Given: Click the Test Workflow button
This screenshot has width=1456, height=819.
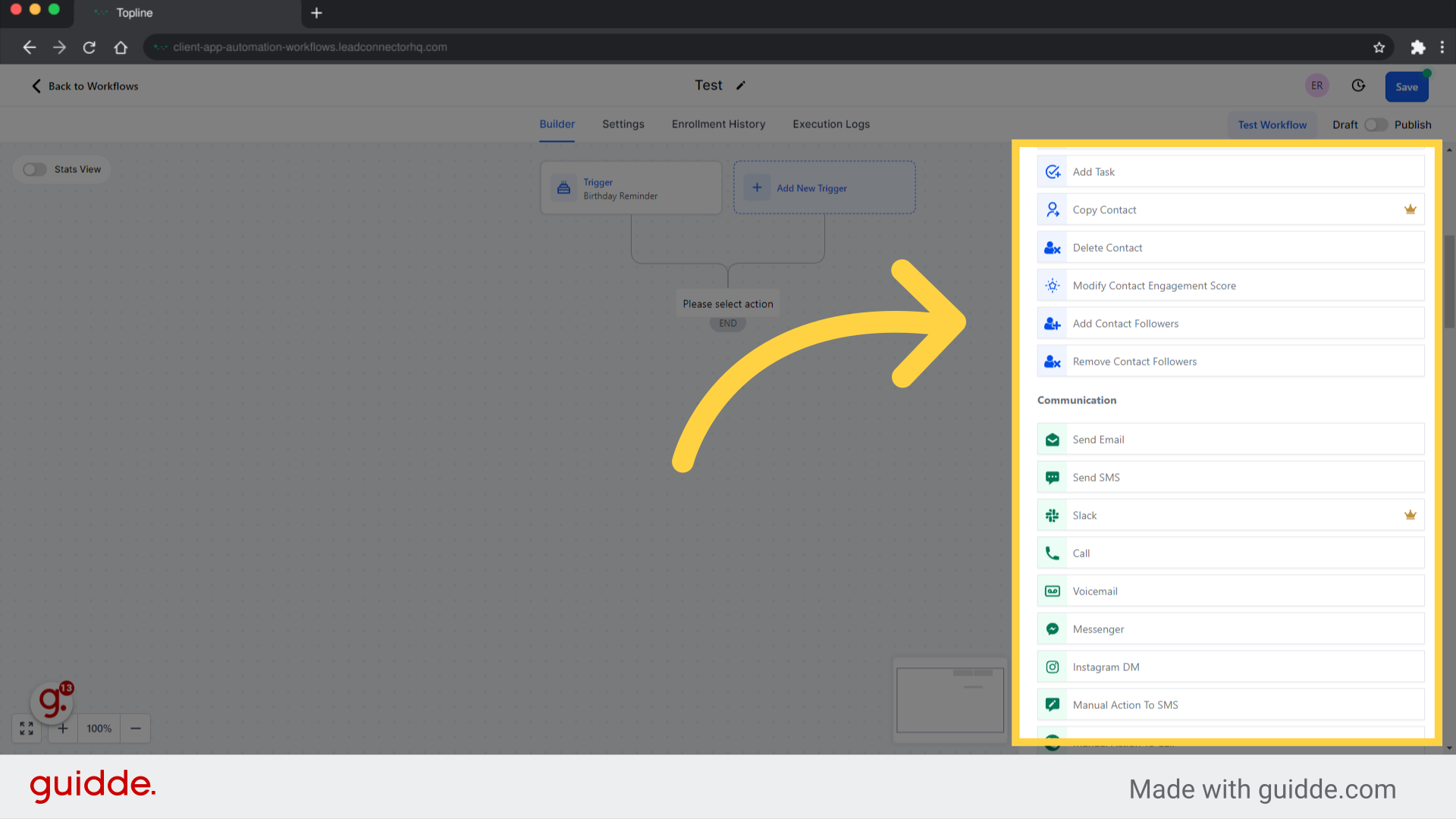Looking at the screenshot, I should (1272, 125).
